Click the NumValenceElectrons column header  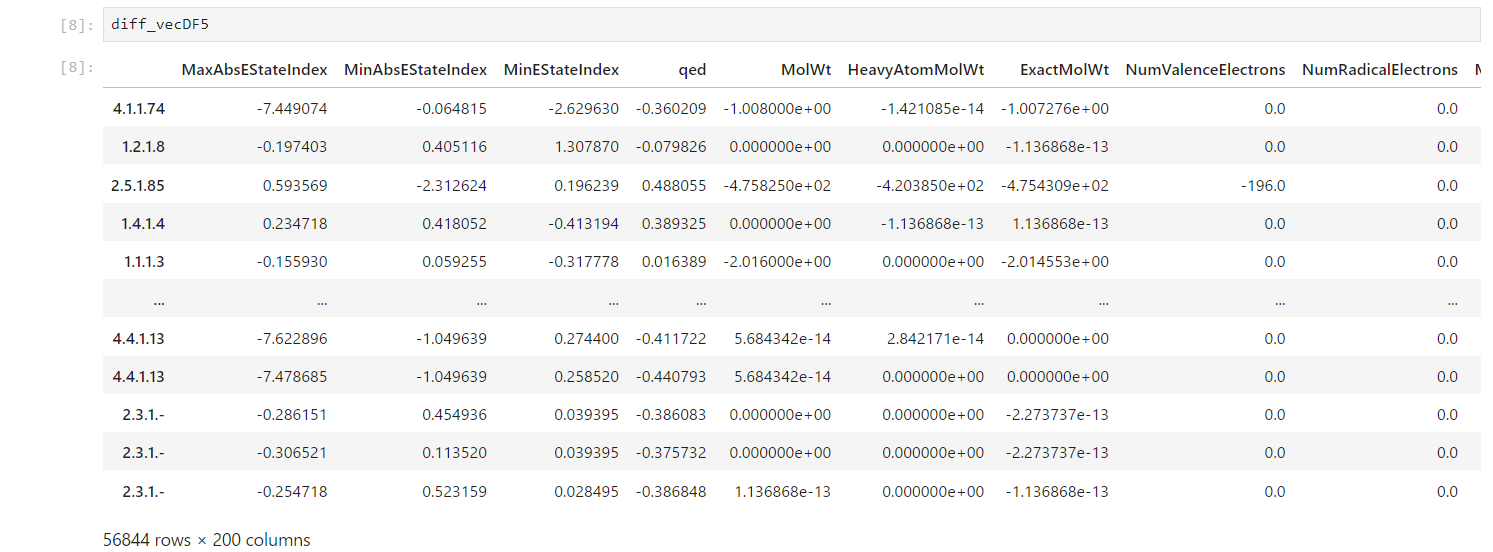pyautogui.click(x=1205, y=70)
